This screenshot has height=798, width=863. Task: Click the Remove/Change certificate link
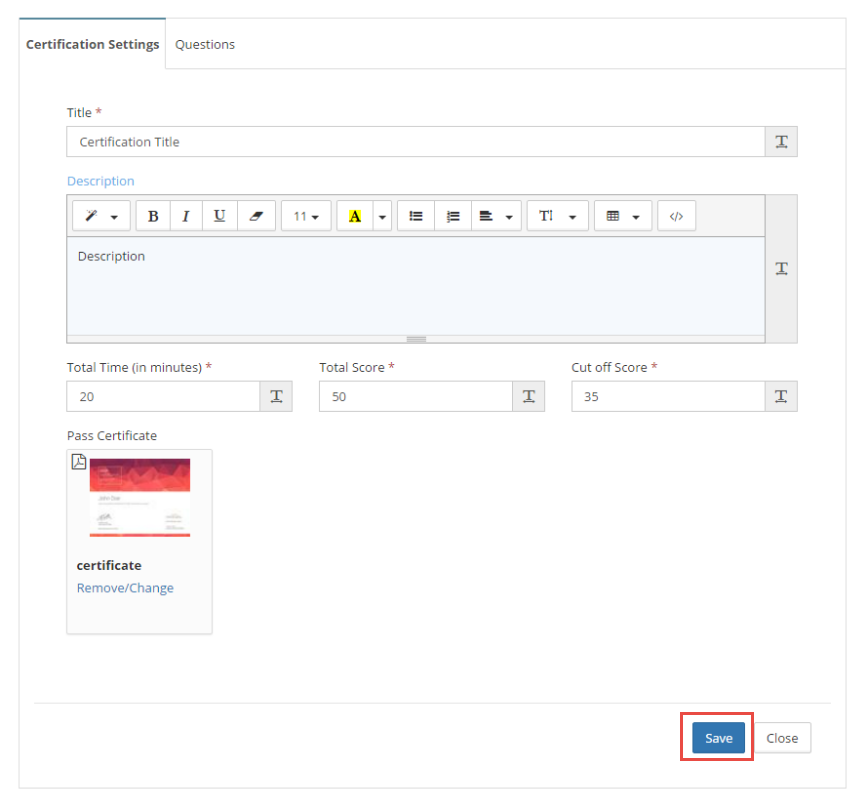pos(125,588)
